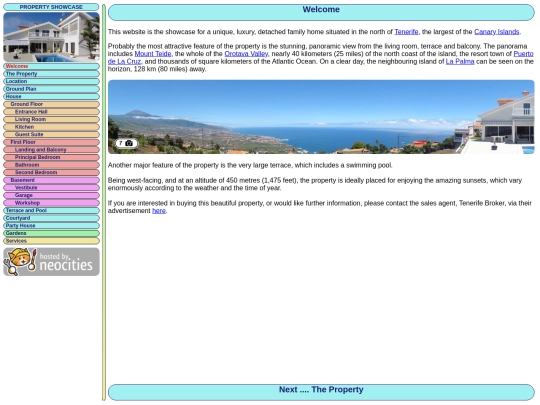
Task: Follow the Puerto de La Cruz link
Action: 523,54
